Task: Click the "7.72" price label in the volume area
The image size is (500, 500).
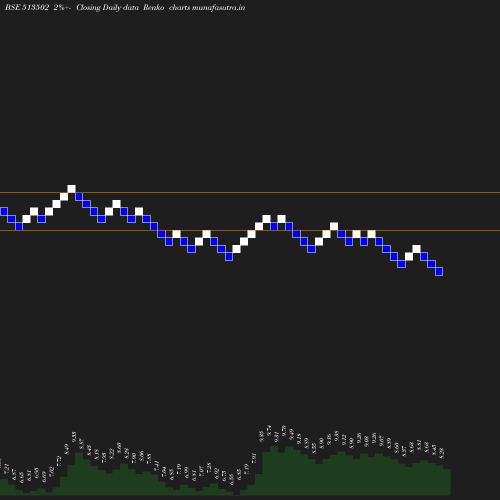Action: pos(59,461)
